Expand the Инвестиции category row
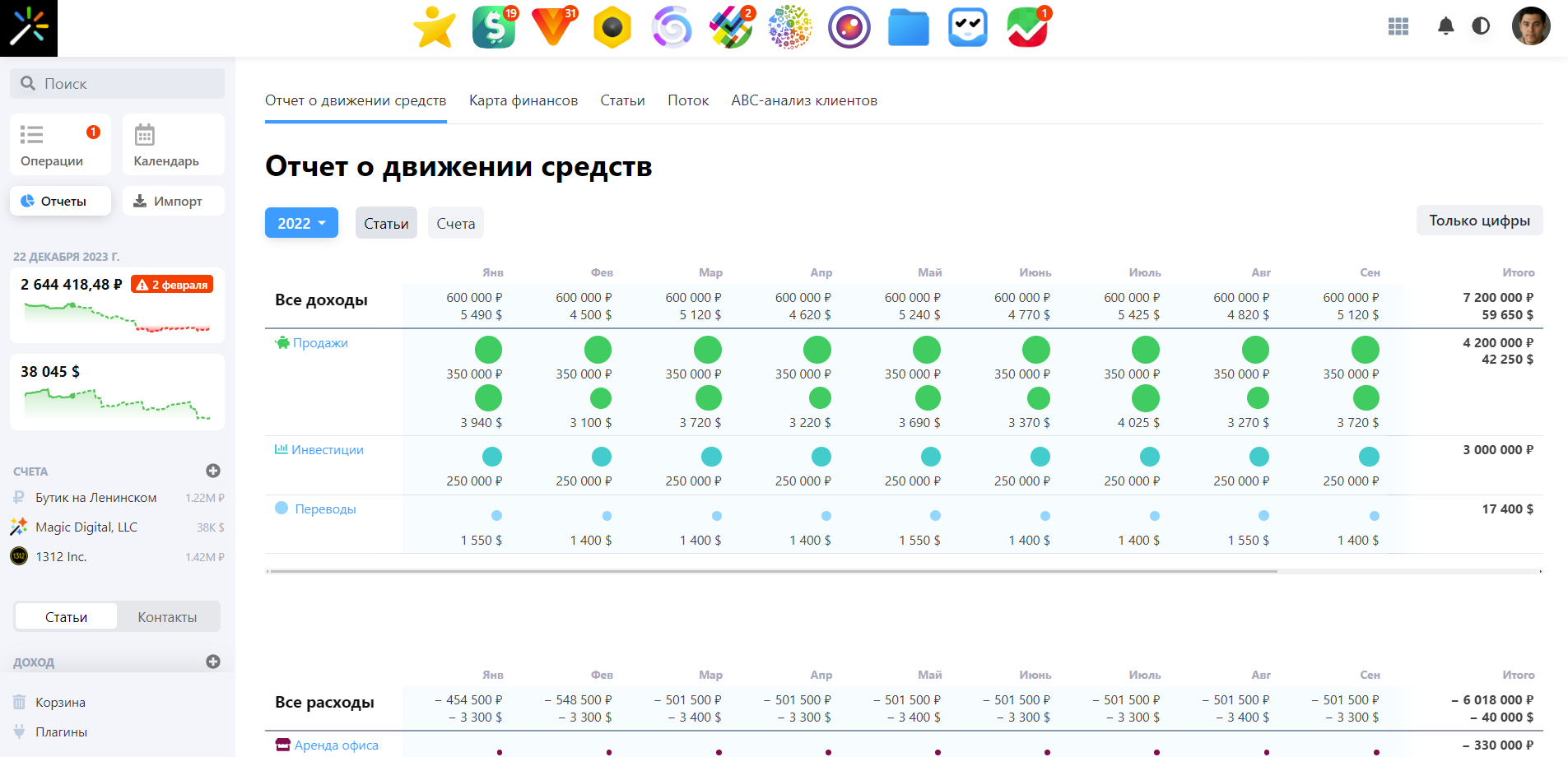The width and height of the screenshot is (1568, 757). (x=327, y=449)
